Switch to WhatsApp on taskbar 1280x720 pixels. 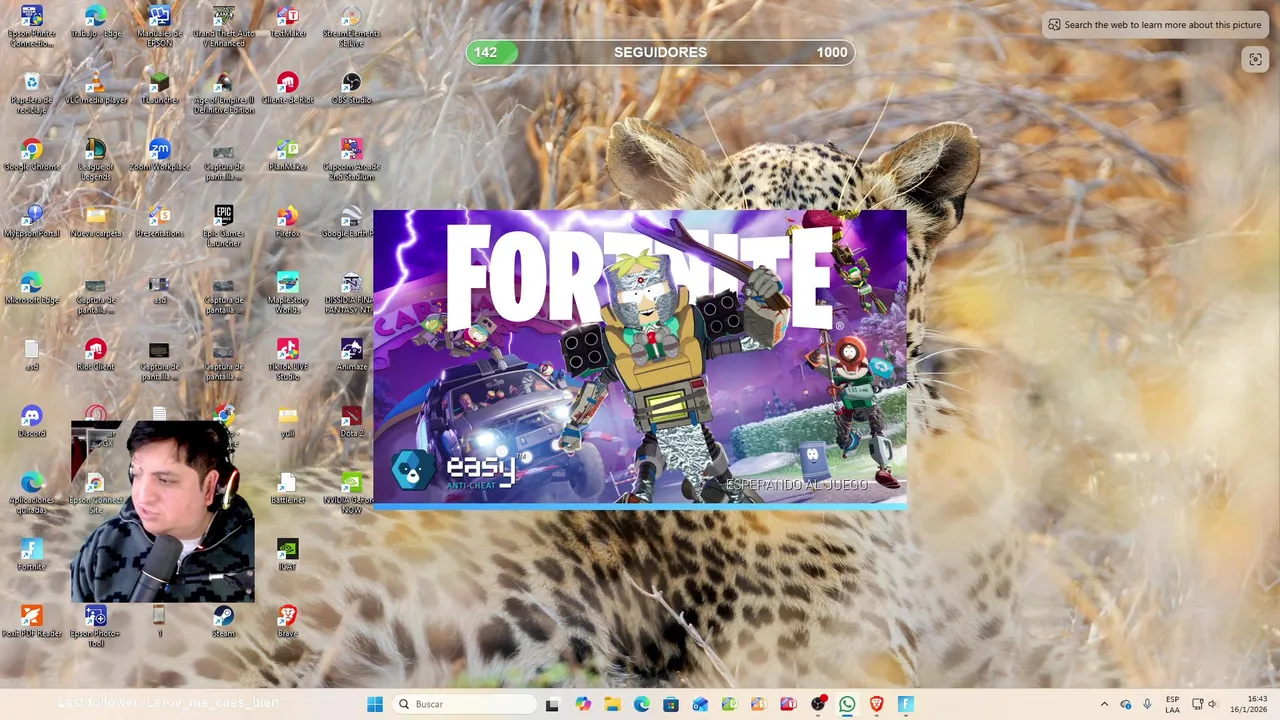point(847,704)
